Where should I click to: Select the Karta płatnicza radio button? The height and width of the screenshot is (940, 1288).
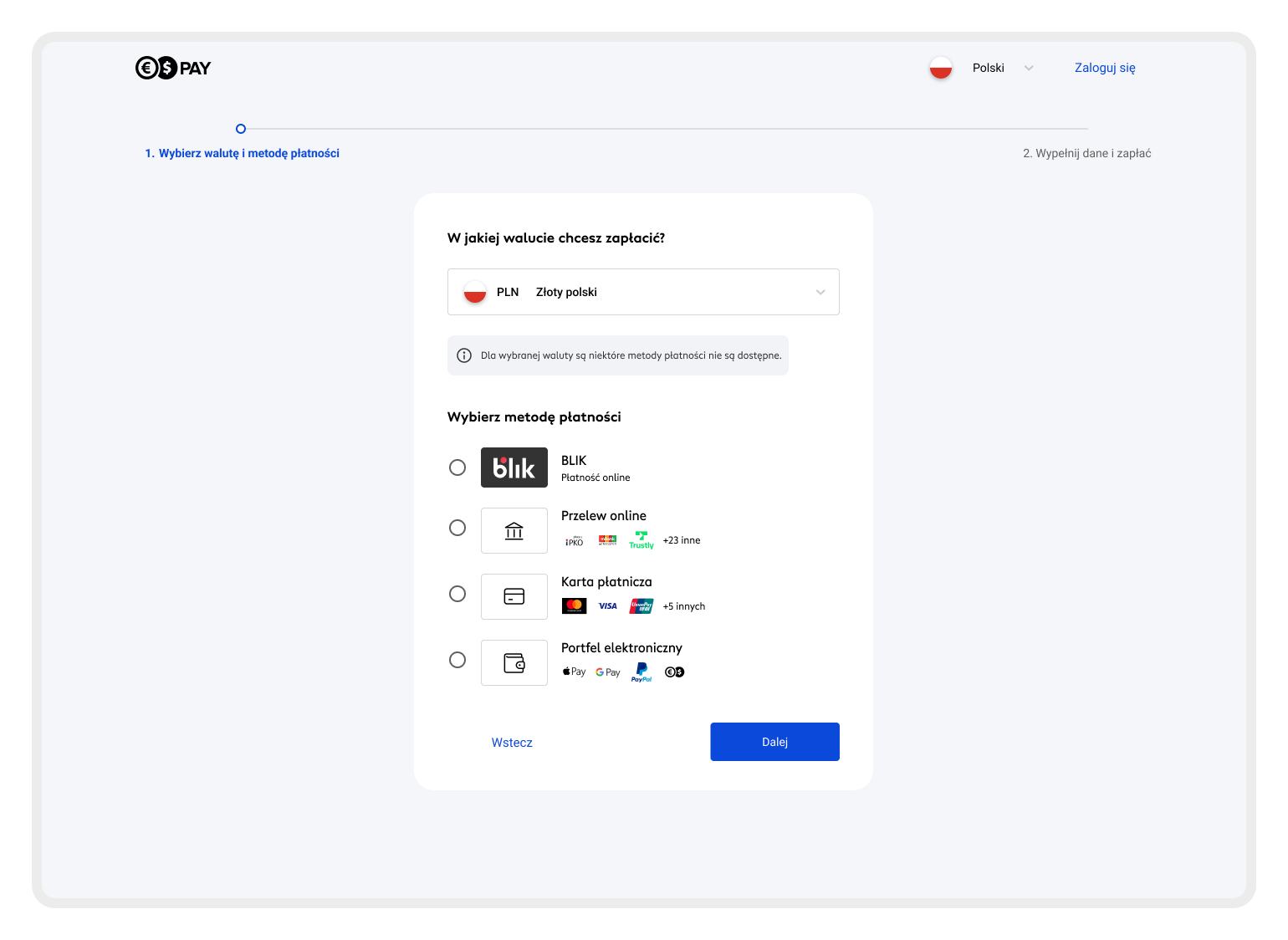[x=457, y=594]
